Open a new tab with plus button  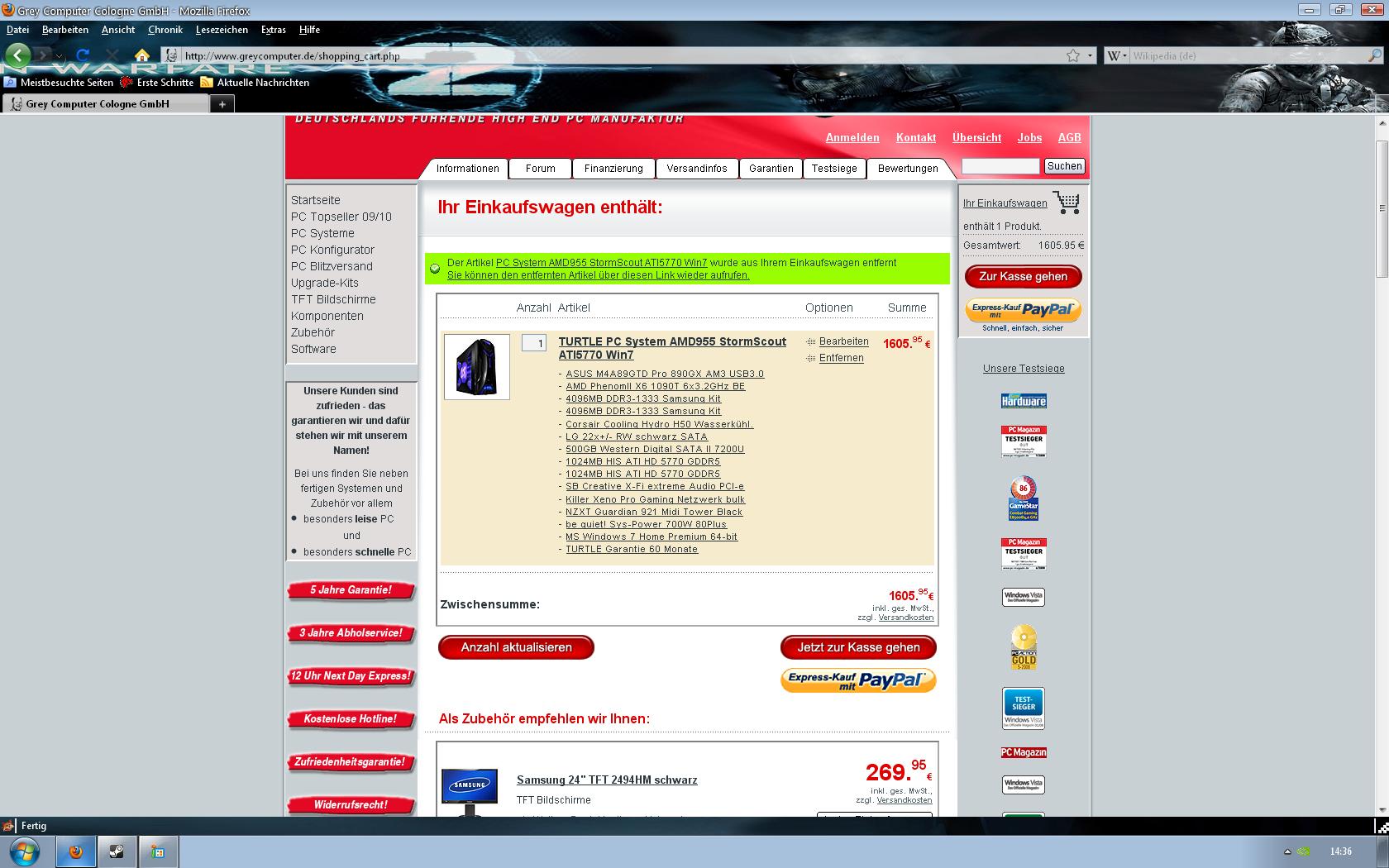coord(222,104)
